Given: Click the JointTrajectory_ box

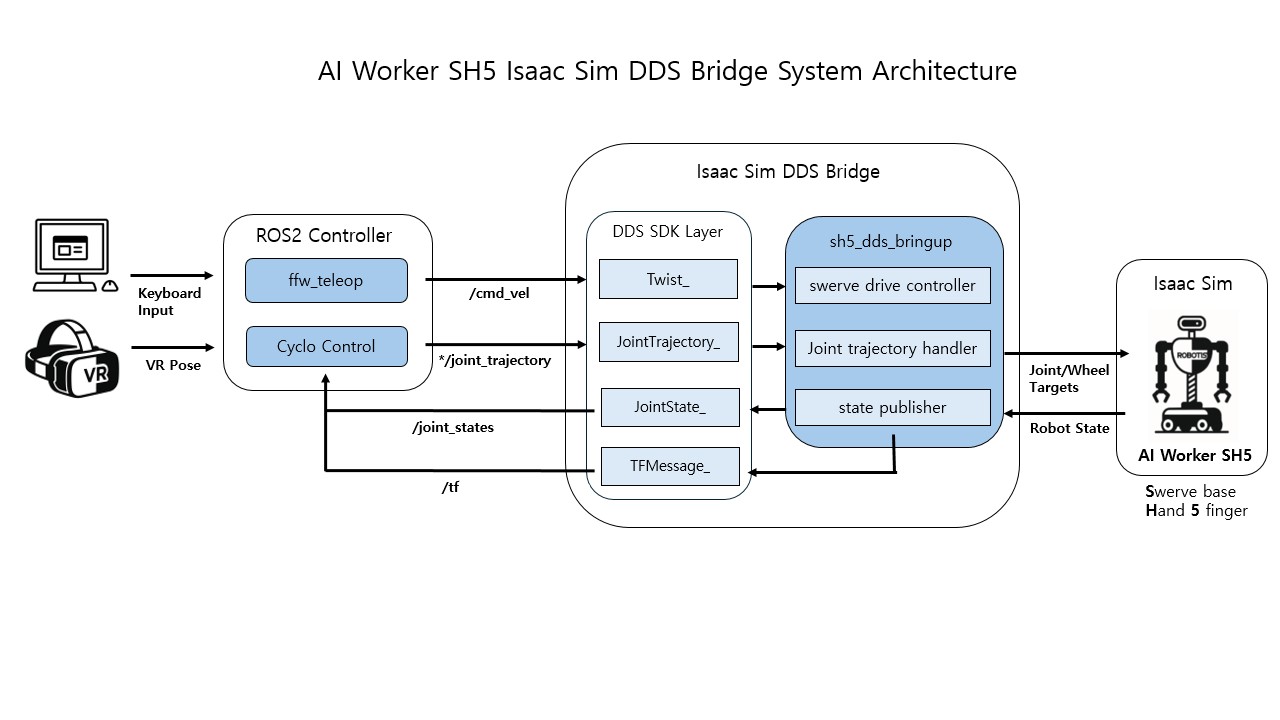Looking at the screenshot, I should 668,342.
